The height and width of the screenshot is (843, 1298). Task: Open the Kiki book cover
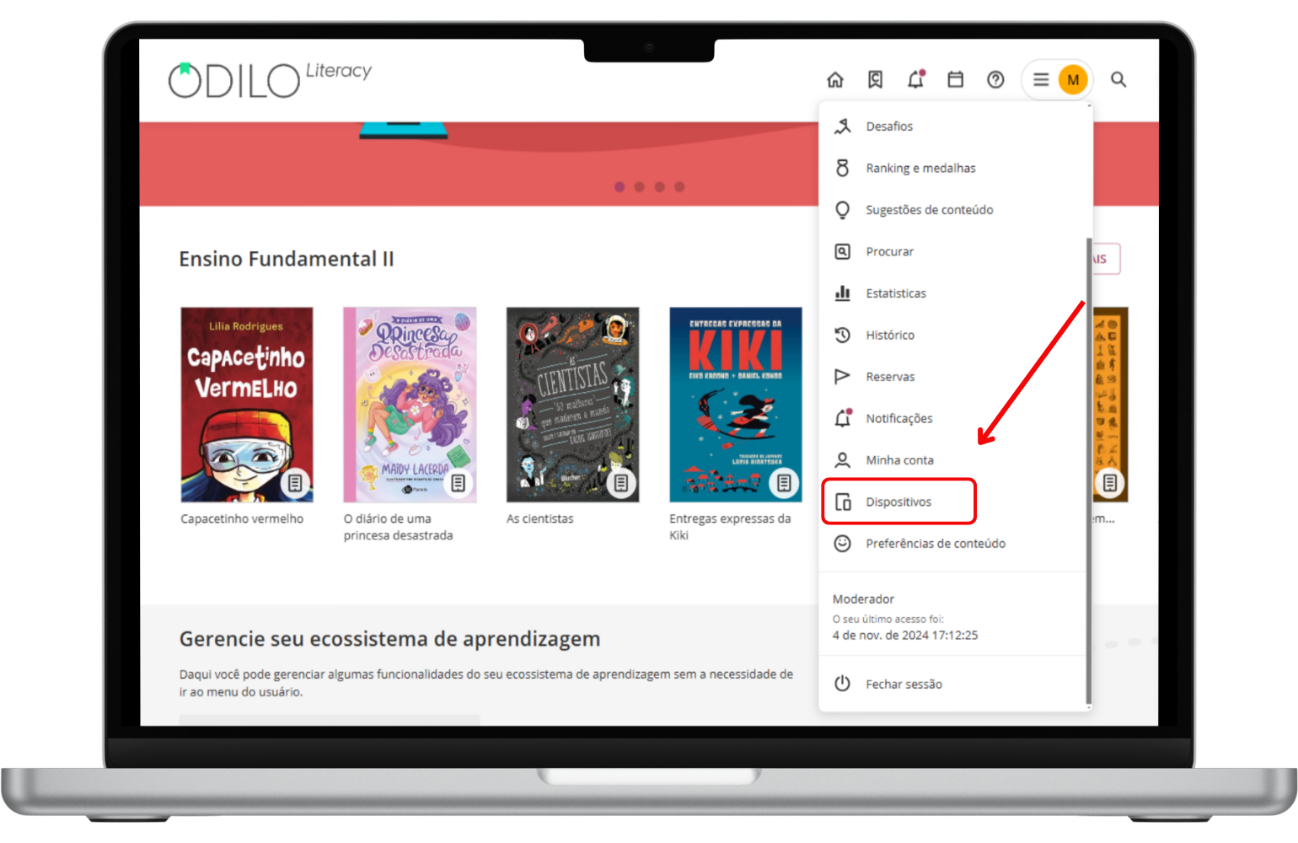coord(736,404)
